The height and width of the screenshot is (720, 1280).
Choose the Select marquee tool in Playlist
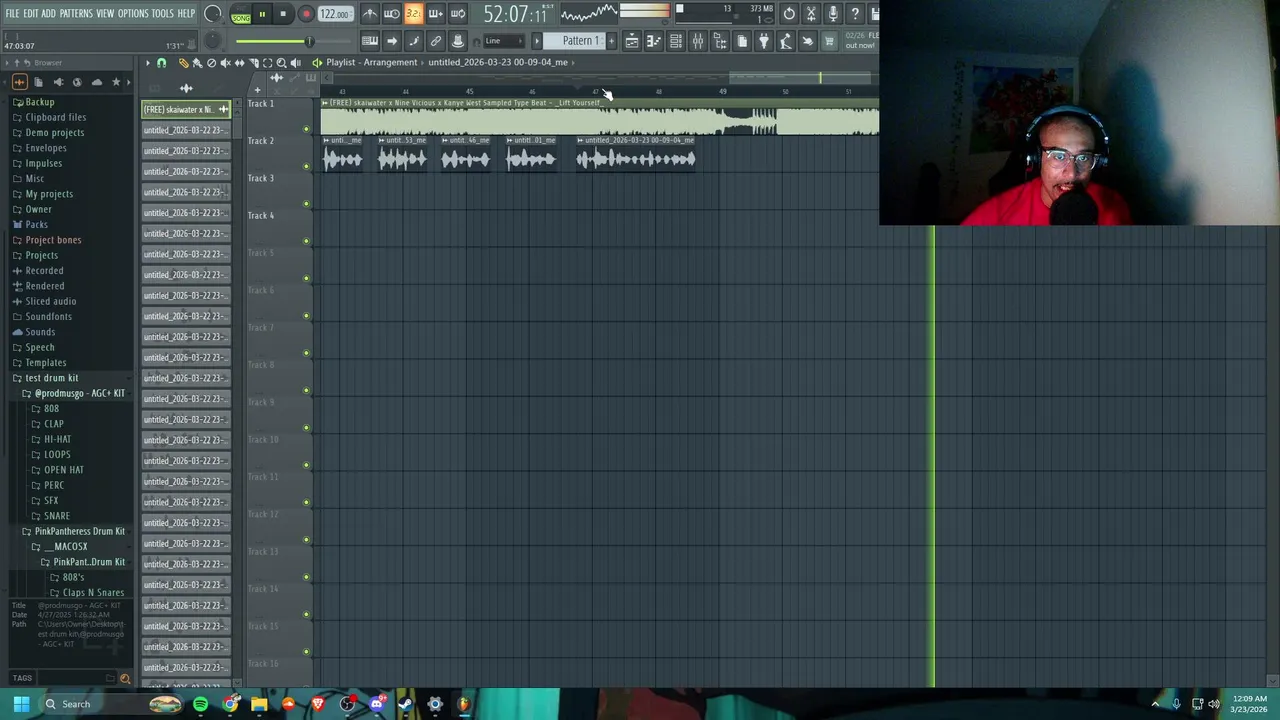(267, 63)
